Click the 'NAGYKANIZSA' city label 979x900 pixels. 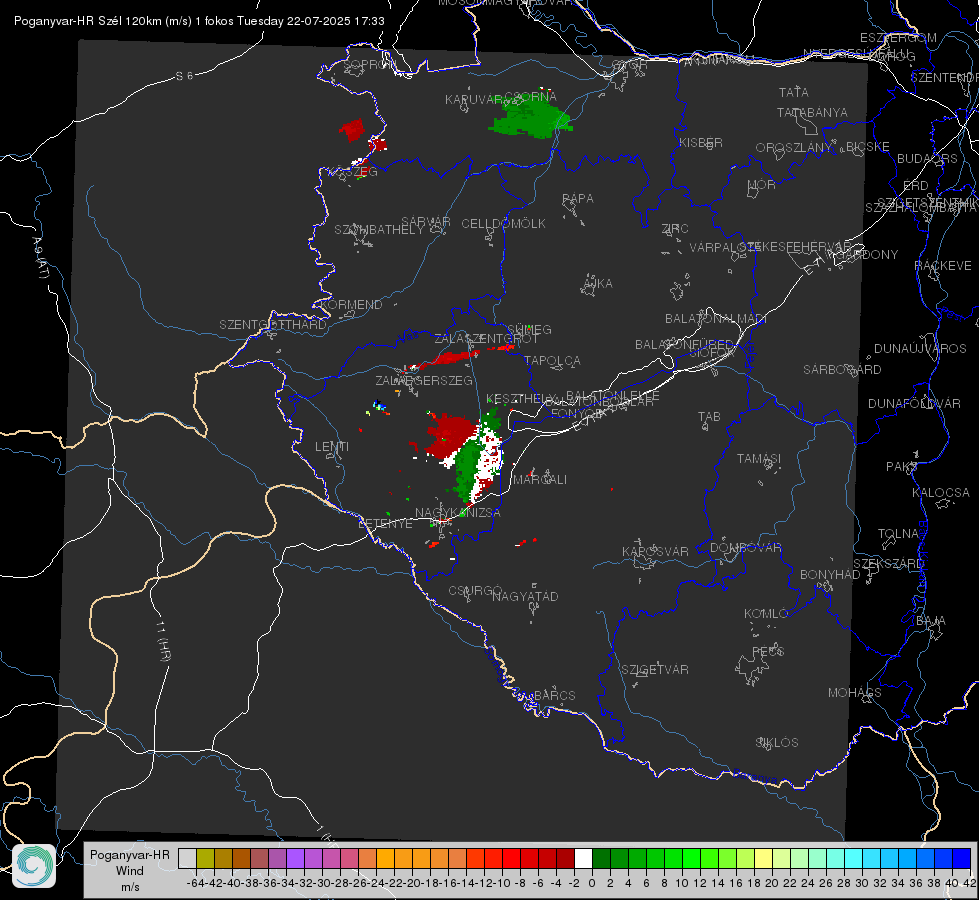pyautogui.click(x=458, y=513)
